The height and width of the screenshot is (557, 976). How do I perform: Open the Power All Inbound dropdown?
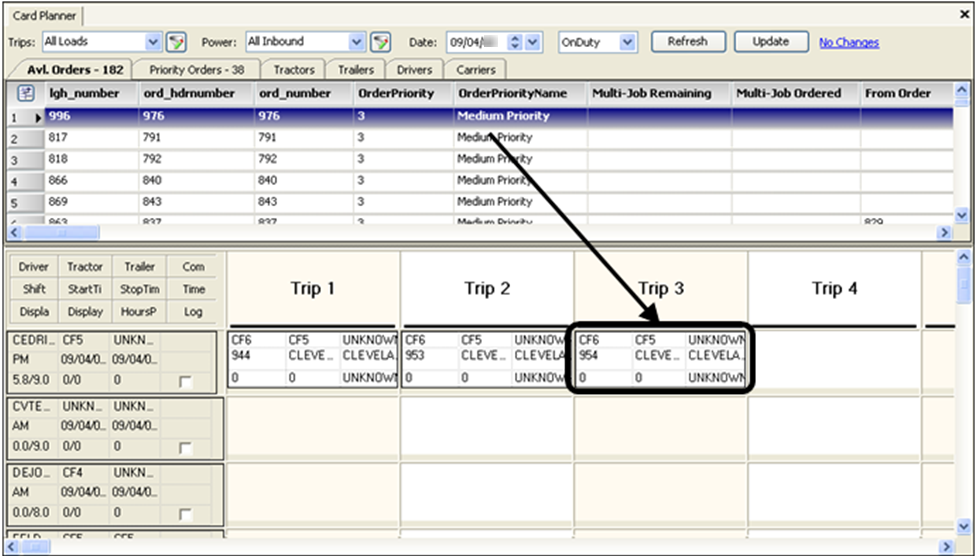point(357,42)
